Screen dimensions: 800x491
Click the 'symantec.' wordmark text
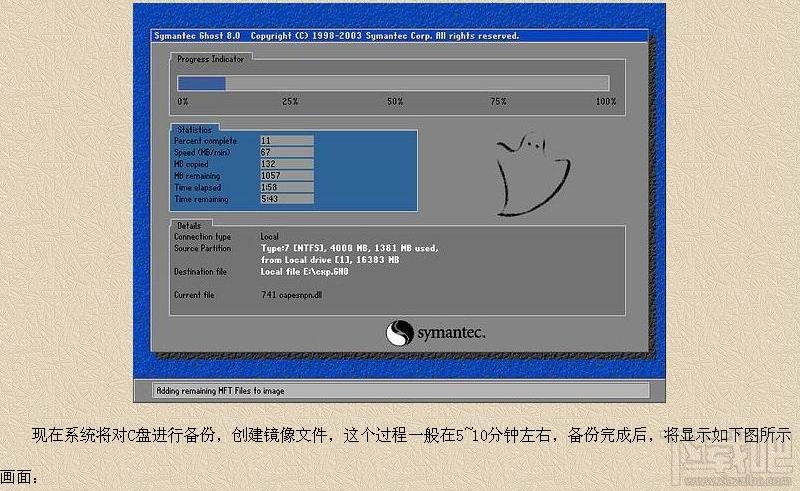click(451, 333)
